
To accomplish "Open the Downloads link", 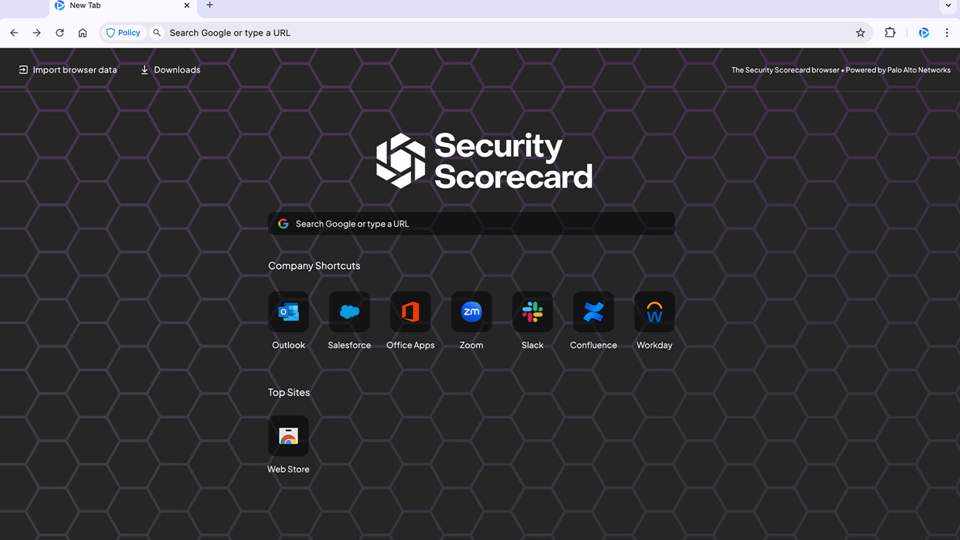I will pos(170,70).
